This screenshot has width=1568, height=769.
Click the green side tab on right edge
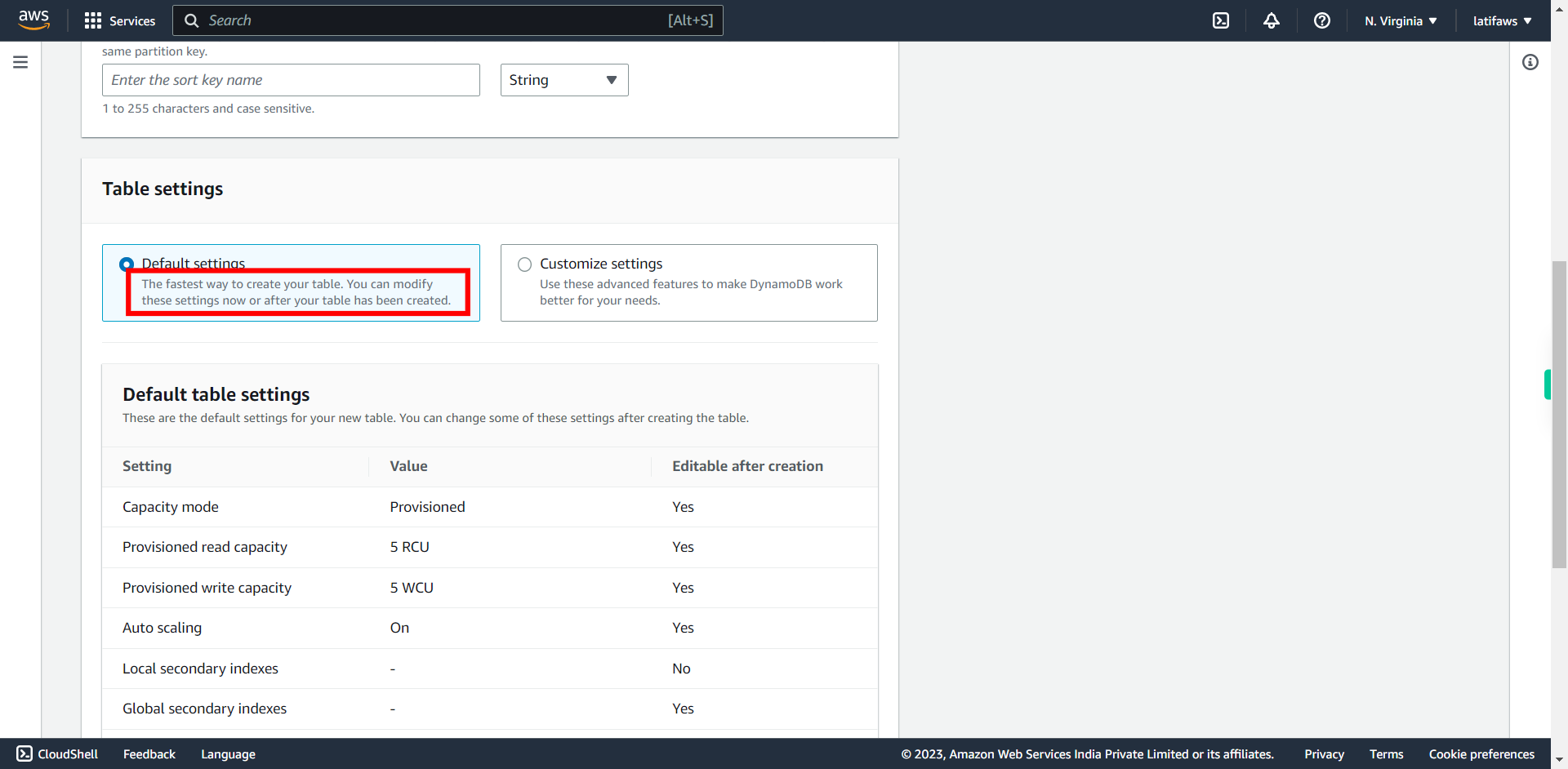1547,384
